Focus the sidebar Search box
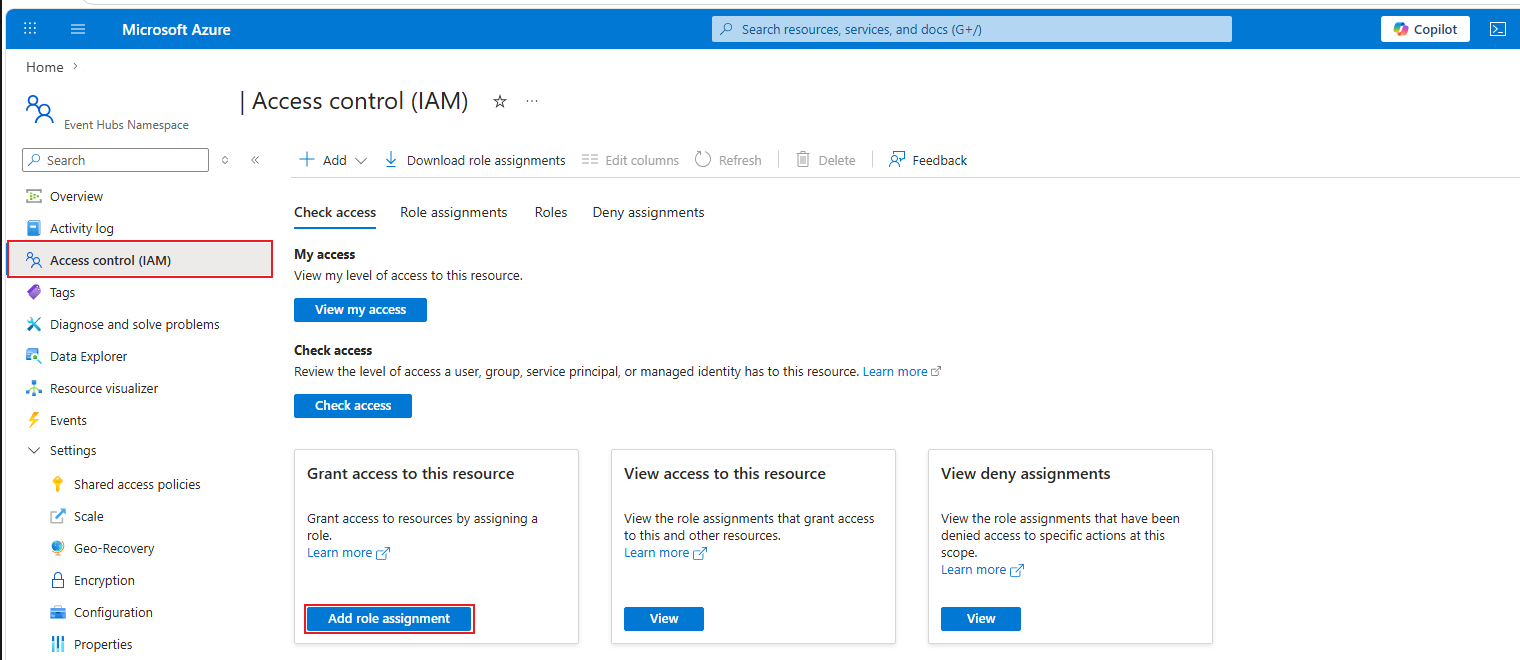Screen dimensions: 1520x660 115,160
